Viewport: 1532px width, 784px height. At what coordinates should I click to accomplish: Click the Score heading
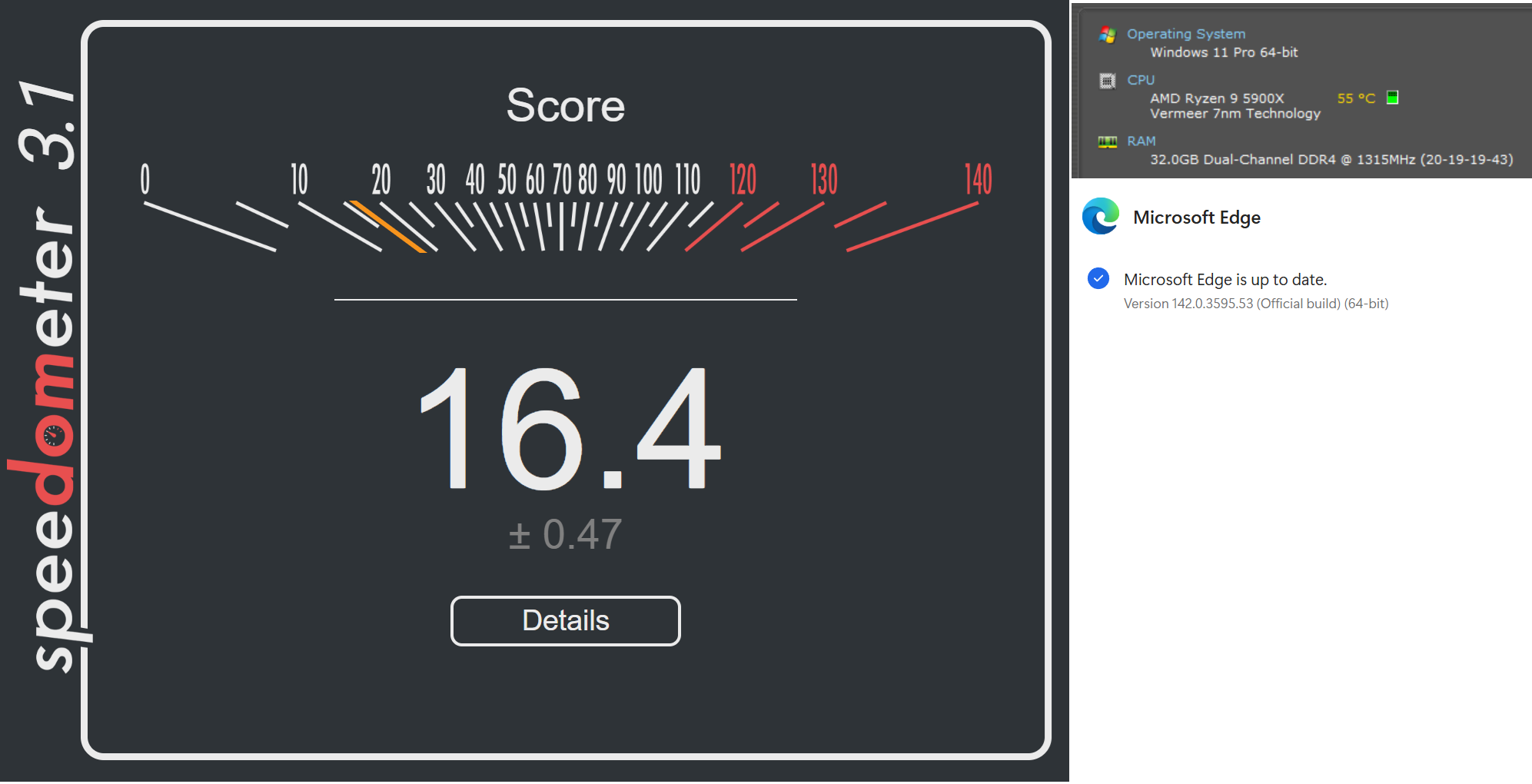point(566,105)
